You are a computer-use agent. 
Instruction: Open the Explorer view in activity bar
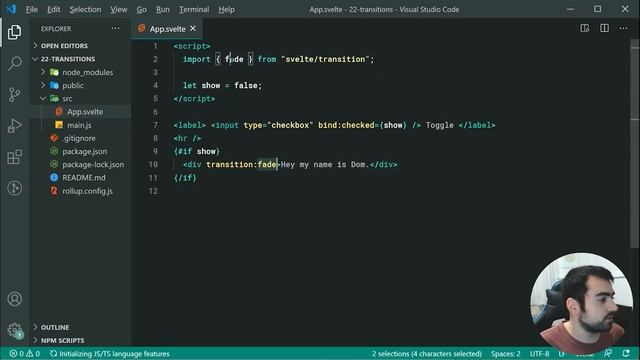pos(14,32)
